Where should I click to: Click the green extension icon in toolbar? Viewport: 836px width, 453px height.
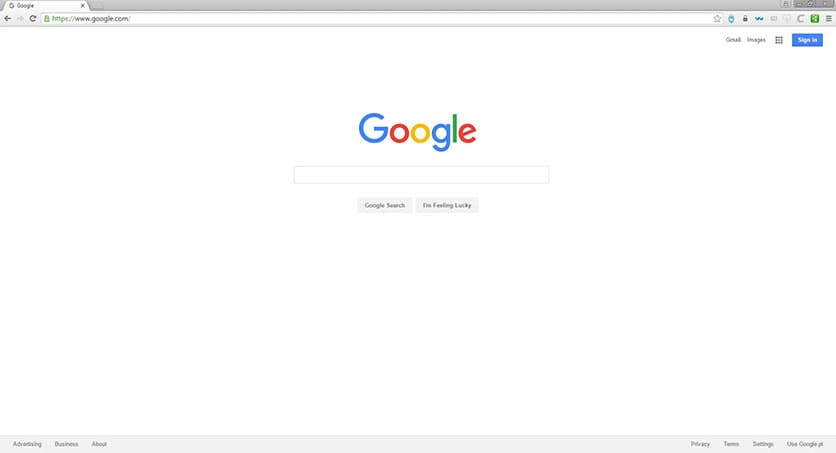tap(815, 19)
